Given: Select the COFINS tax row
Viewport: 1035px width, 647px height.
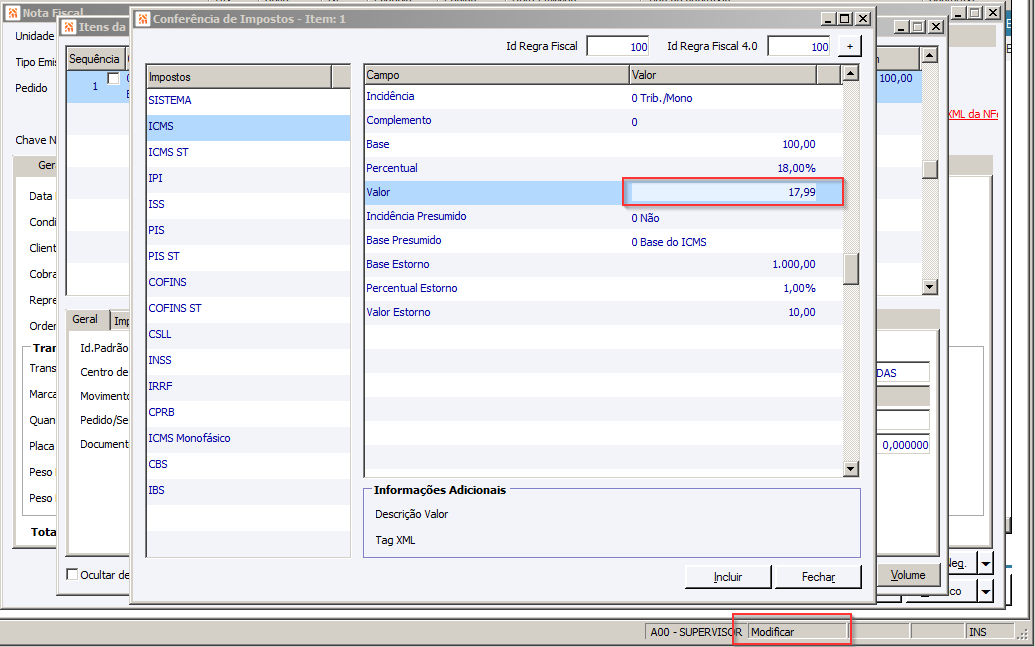Looking at the screenshot, I should (248, 283).
